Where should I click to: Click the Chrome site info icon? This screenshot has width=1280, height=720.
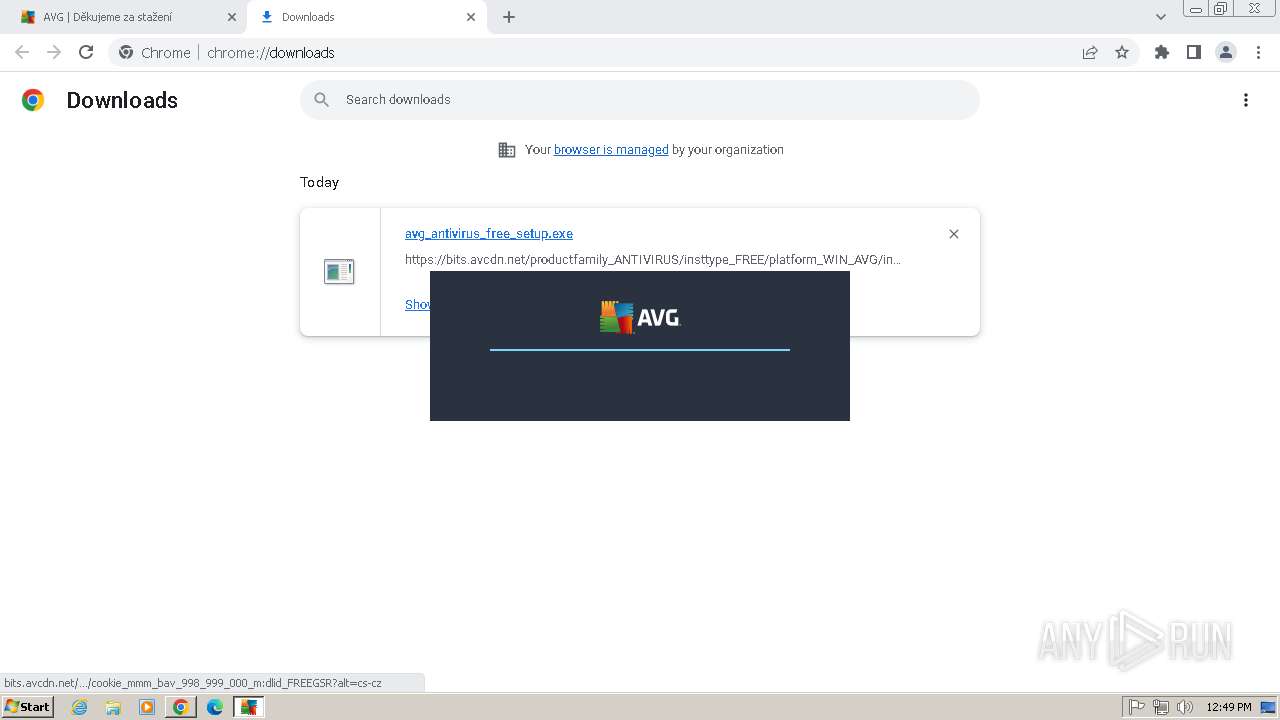pyautogui.click(x=126, y=53)
